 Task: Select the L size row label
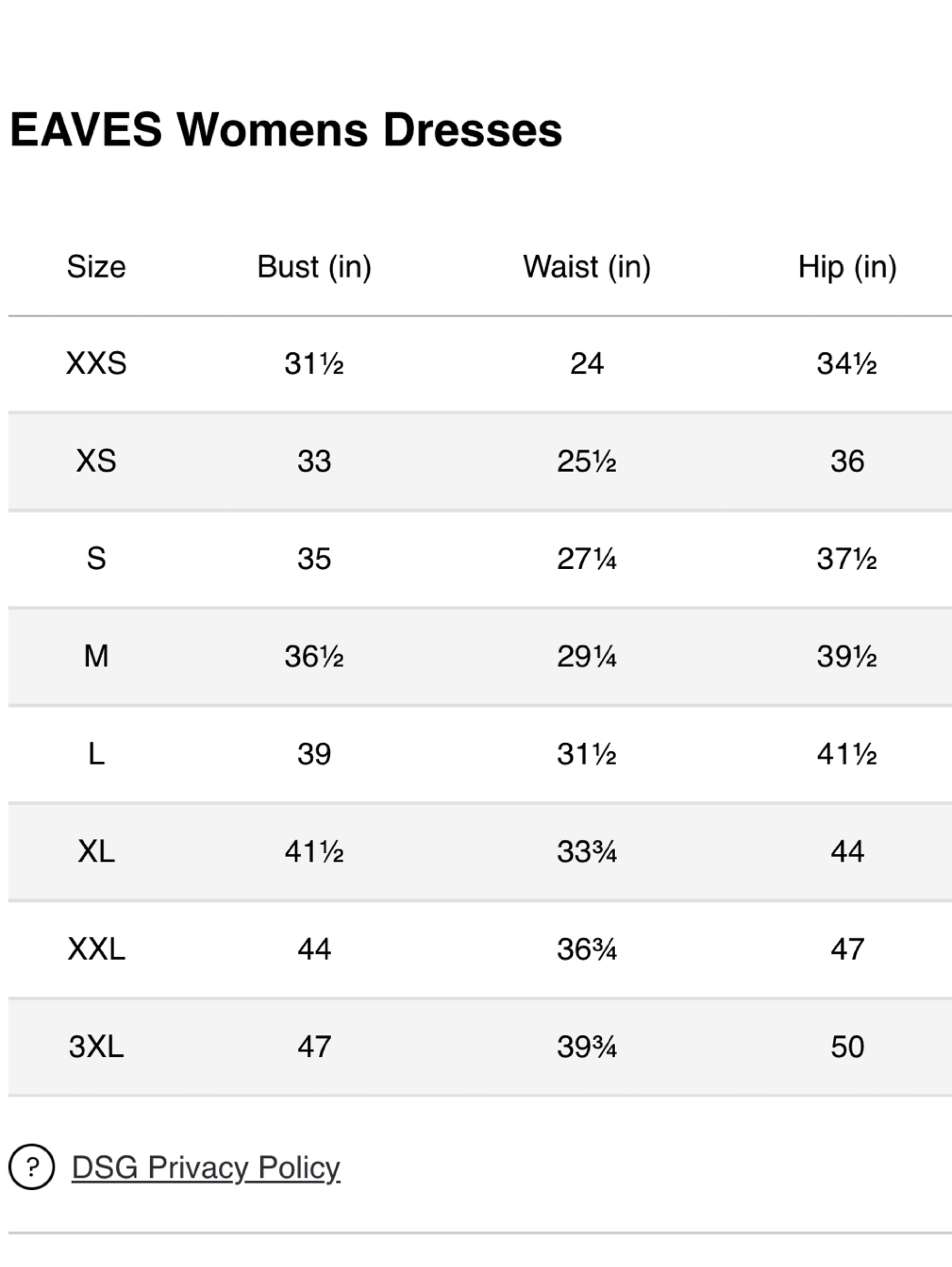point(96,754)
